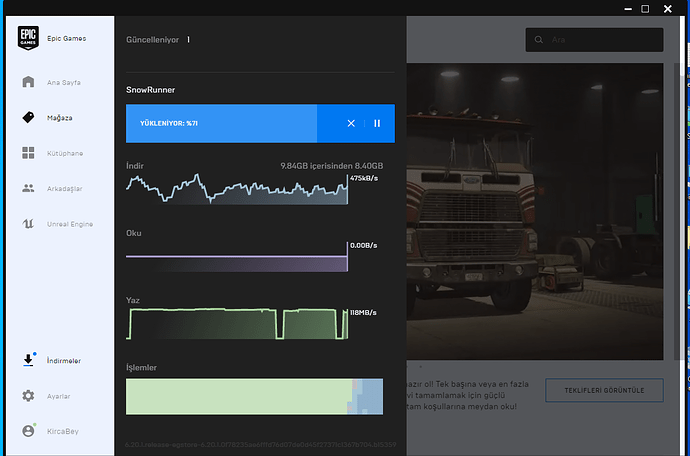
Task: Click the Unreal Engine logo icon
Action: click(28, 224)
